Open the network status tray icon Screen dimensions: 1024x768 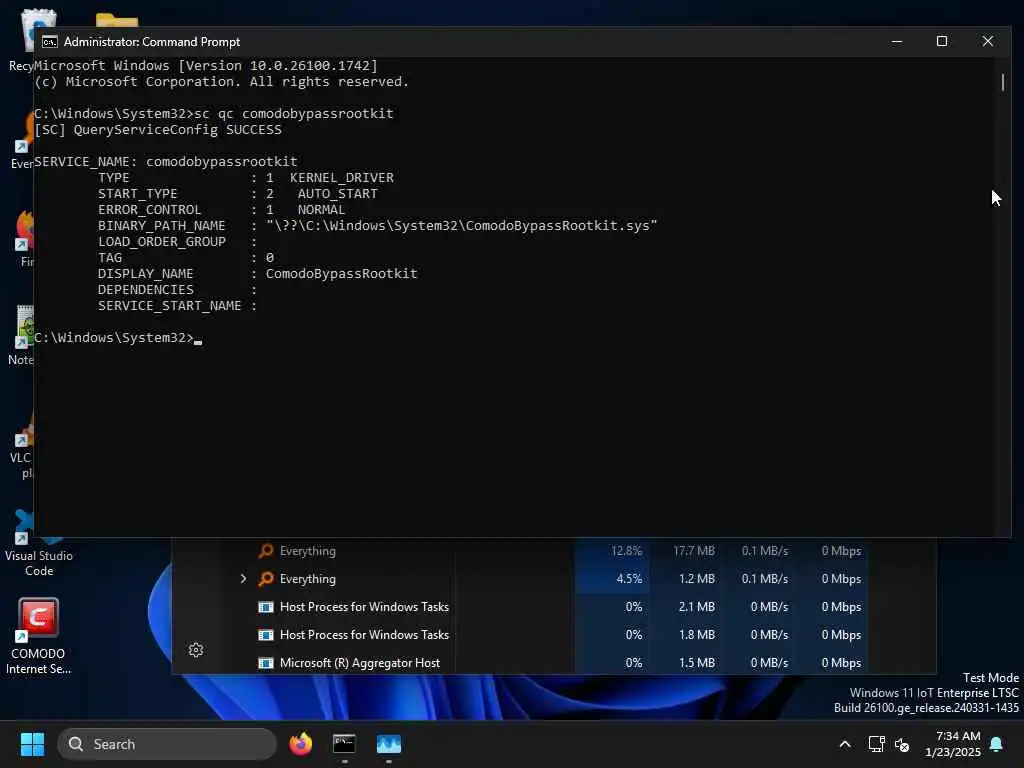coord(876,744)
